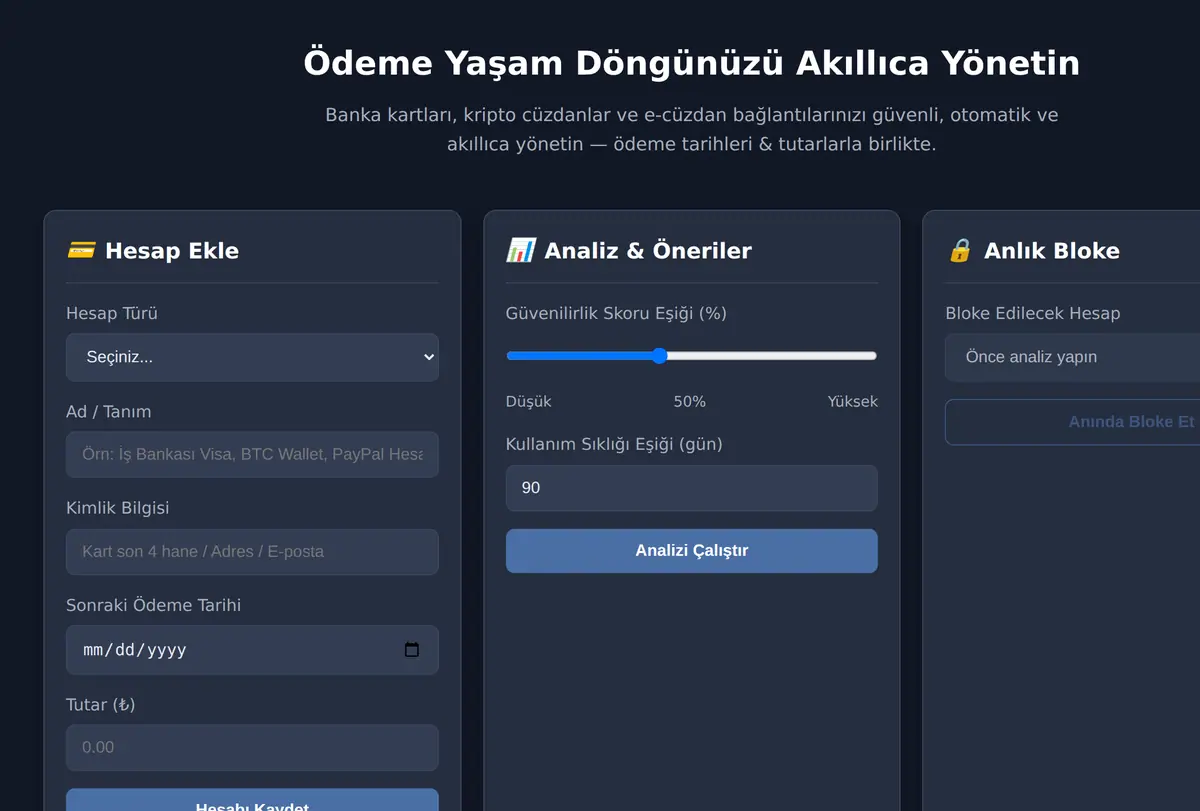The height and width of the screenshot is (811, 1200).
Task: Focus the Kimlik Bilgisi input field
Action: click(252, 552)
